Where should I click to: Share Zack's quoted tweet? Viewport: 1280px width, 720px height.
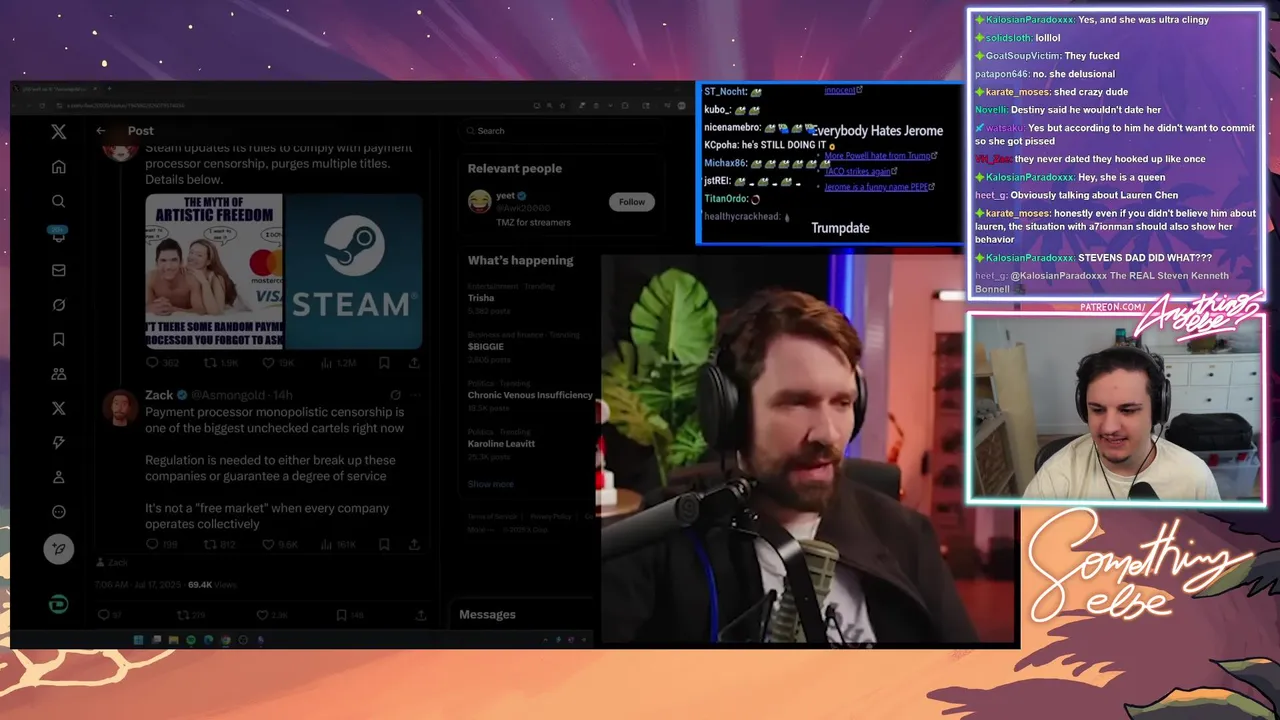pos(414,545)
